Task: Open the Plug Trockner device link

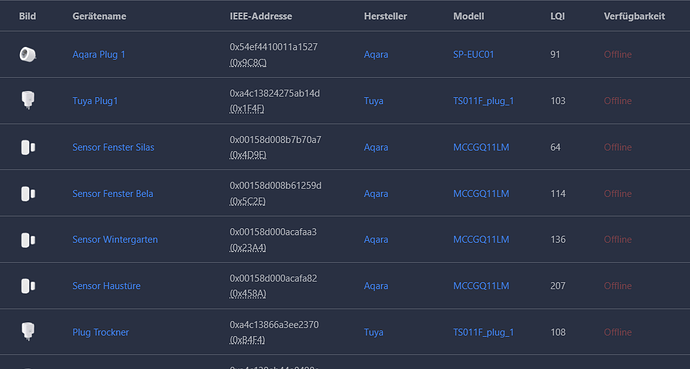Action: coord(100,332)
